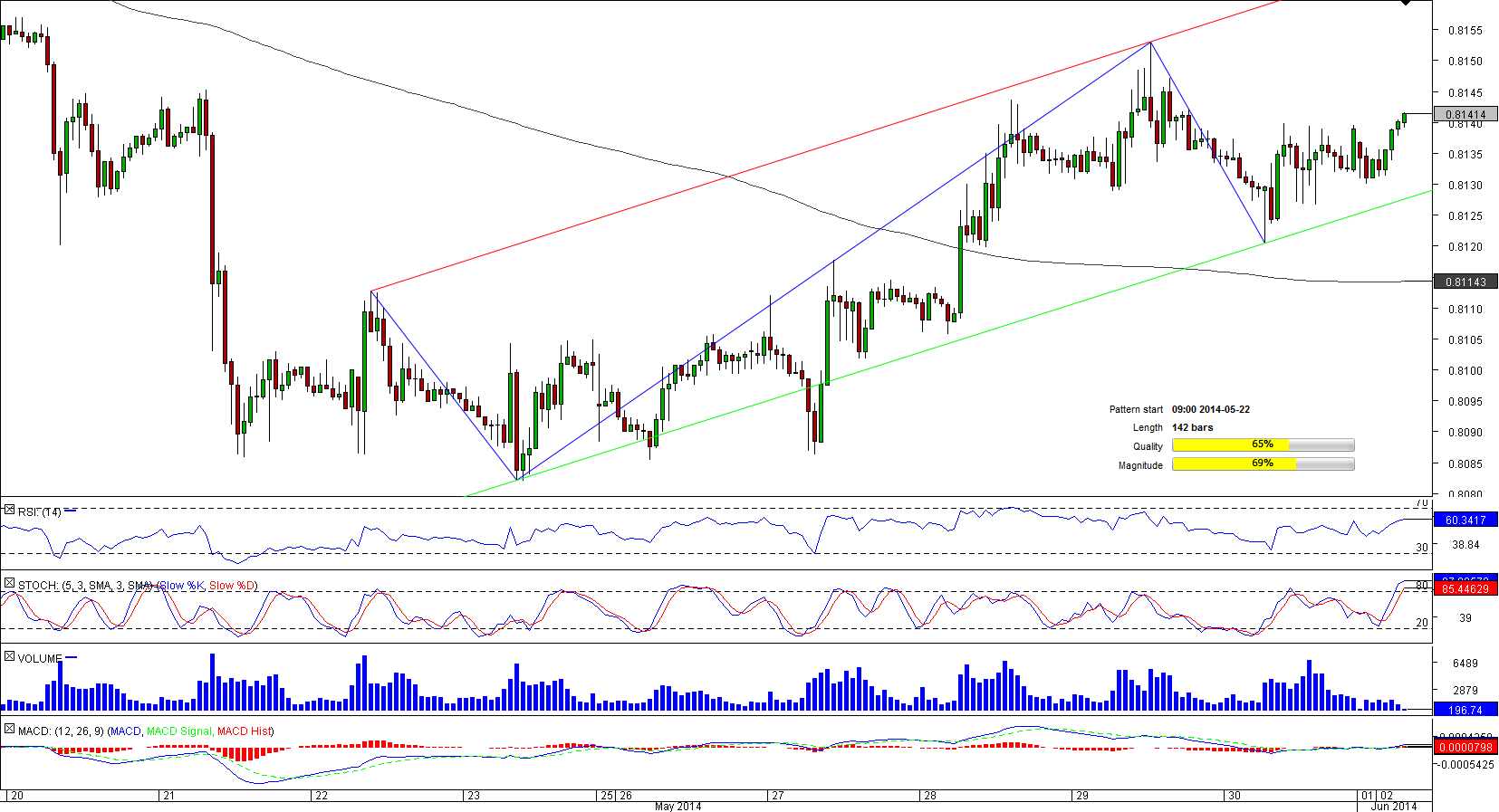1499x812 pixels.
Task: Click the 'MACD Hist' legend text
Action: click(244, 731)
